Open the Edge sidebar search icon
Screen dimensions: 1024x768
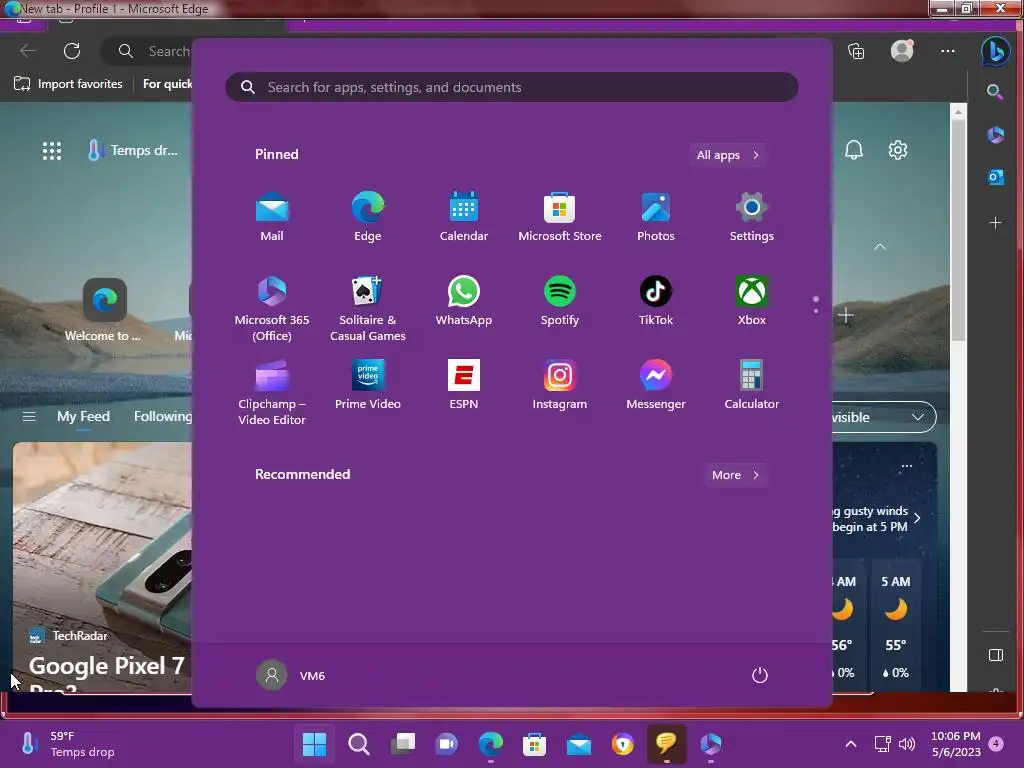click(995, 91)
